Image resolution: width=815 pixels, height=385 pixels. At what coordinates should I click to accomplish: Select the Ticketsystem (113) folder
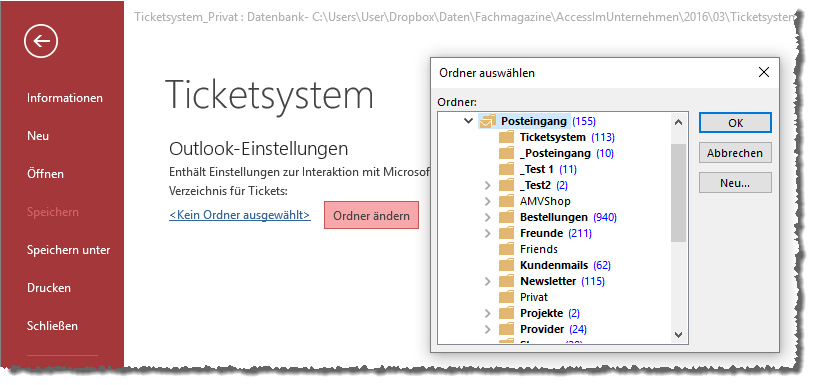click(x=567, y=138)
